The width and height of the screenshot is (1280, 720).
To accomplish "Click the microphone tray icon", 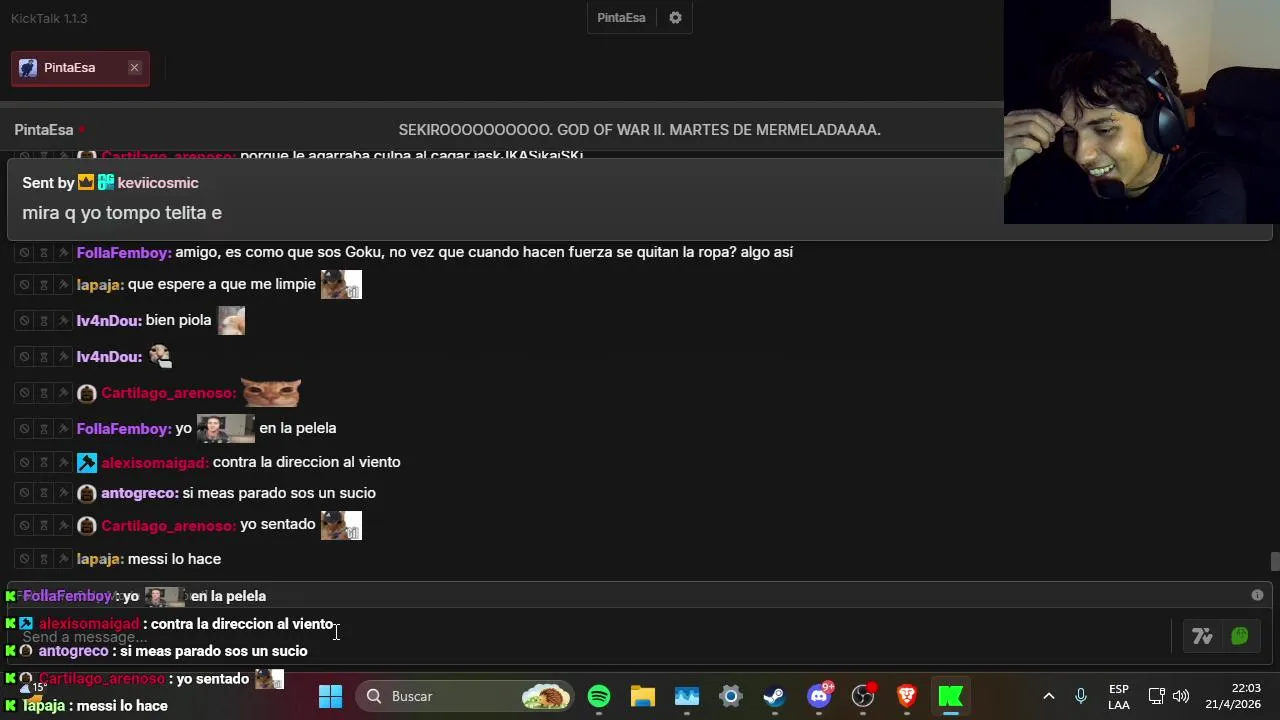I will click(x=1081, y=696).
